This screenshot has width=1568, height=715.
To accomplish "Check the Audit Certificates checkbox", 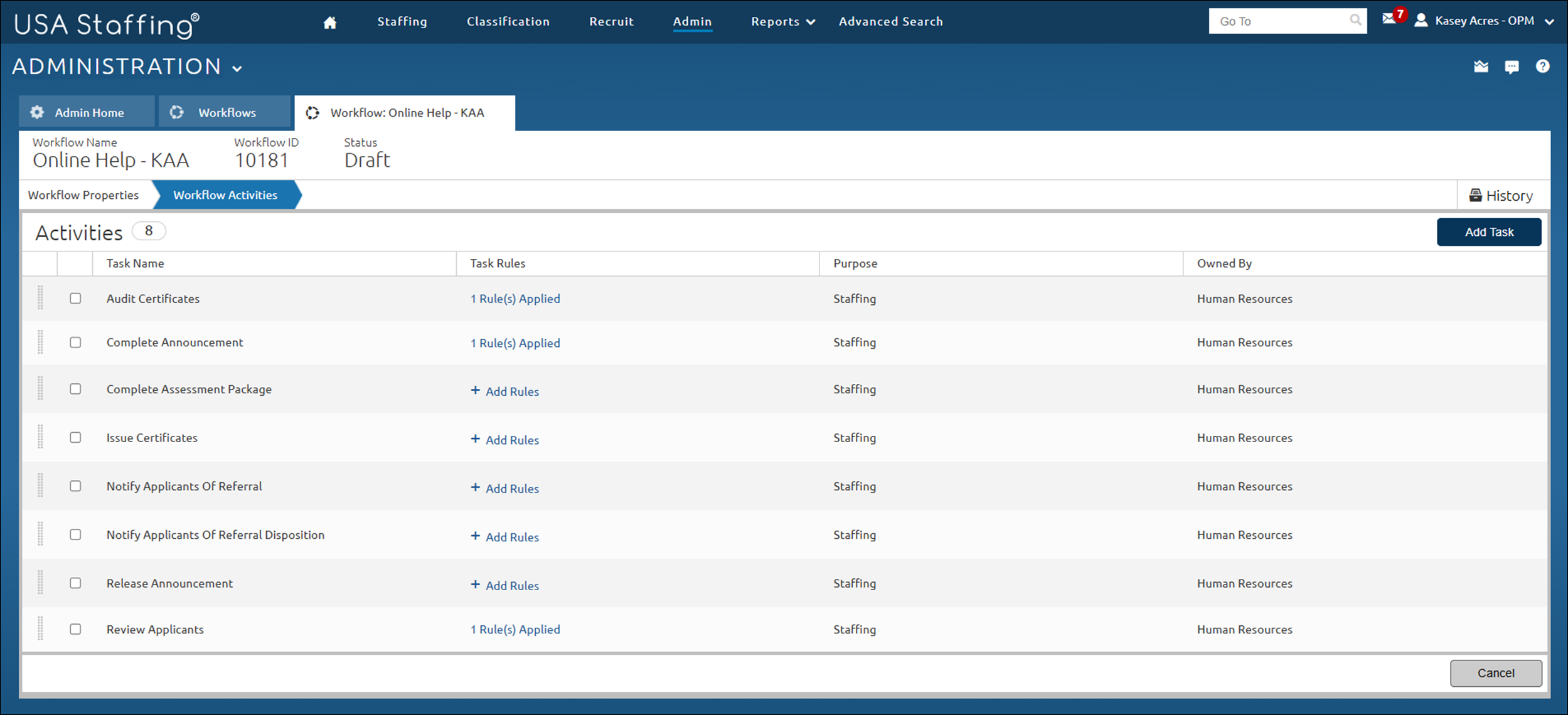I will coord(75,299).
